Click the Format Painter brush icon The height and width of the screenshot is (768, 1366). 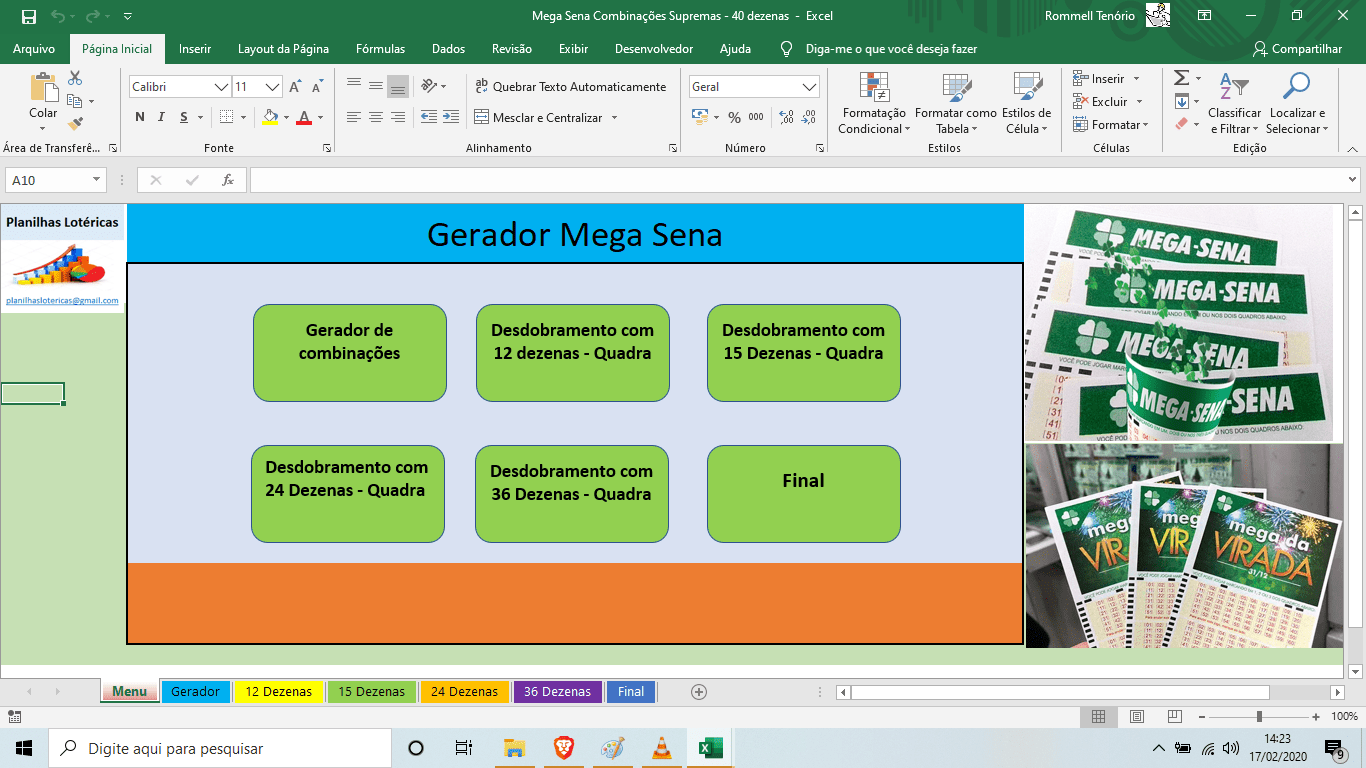[75, 124]
